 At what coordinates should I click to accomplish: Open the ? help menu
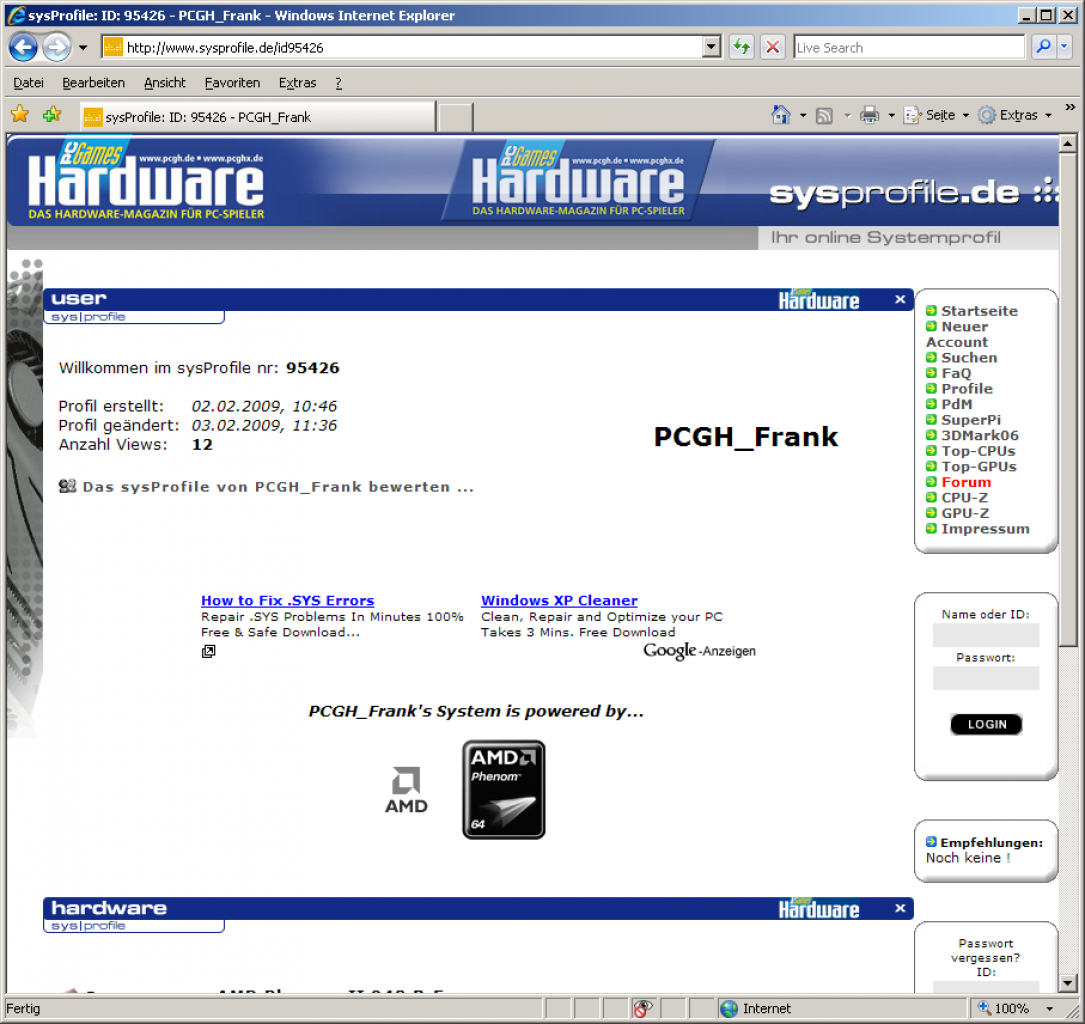(338, 83)
